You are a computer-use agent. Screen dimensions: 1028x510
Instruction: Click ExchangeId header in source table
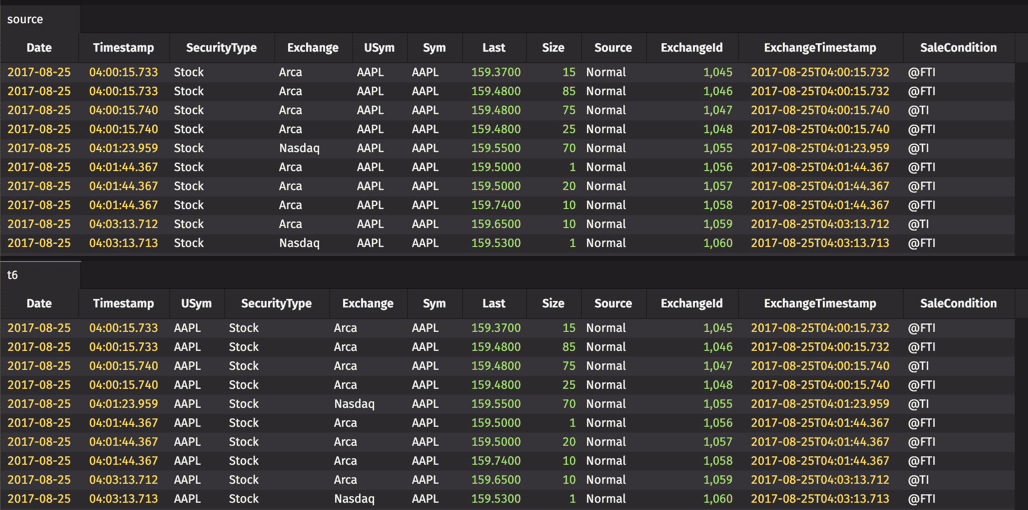(692, 47)
